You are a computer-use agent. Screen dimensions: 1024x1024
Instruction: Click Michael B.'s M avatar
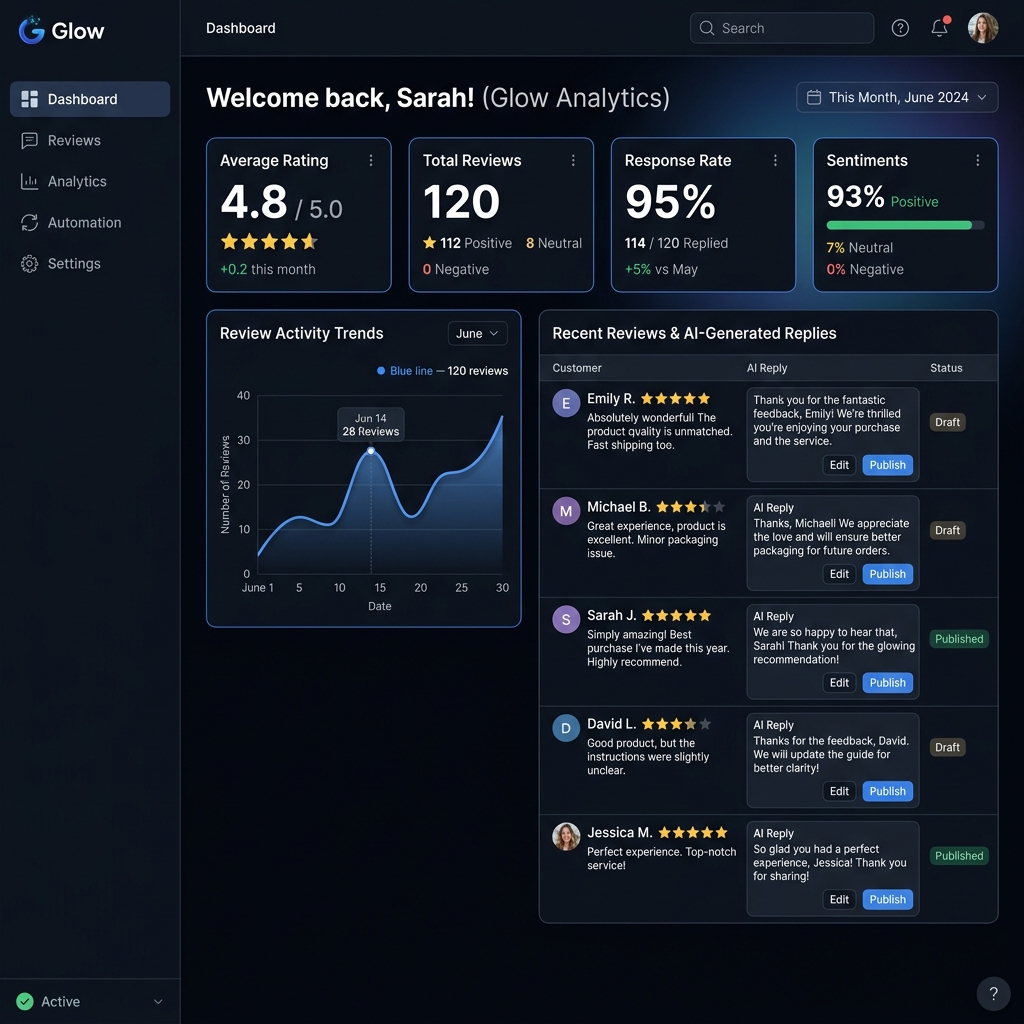pos(566,511)
